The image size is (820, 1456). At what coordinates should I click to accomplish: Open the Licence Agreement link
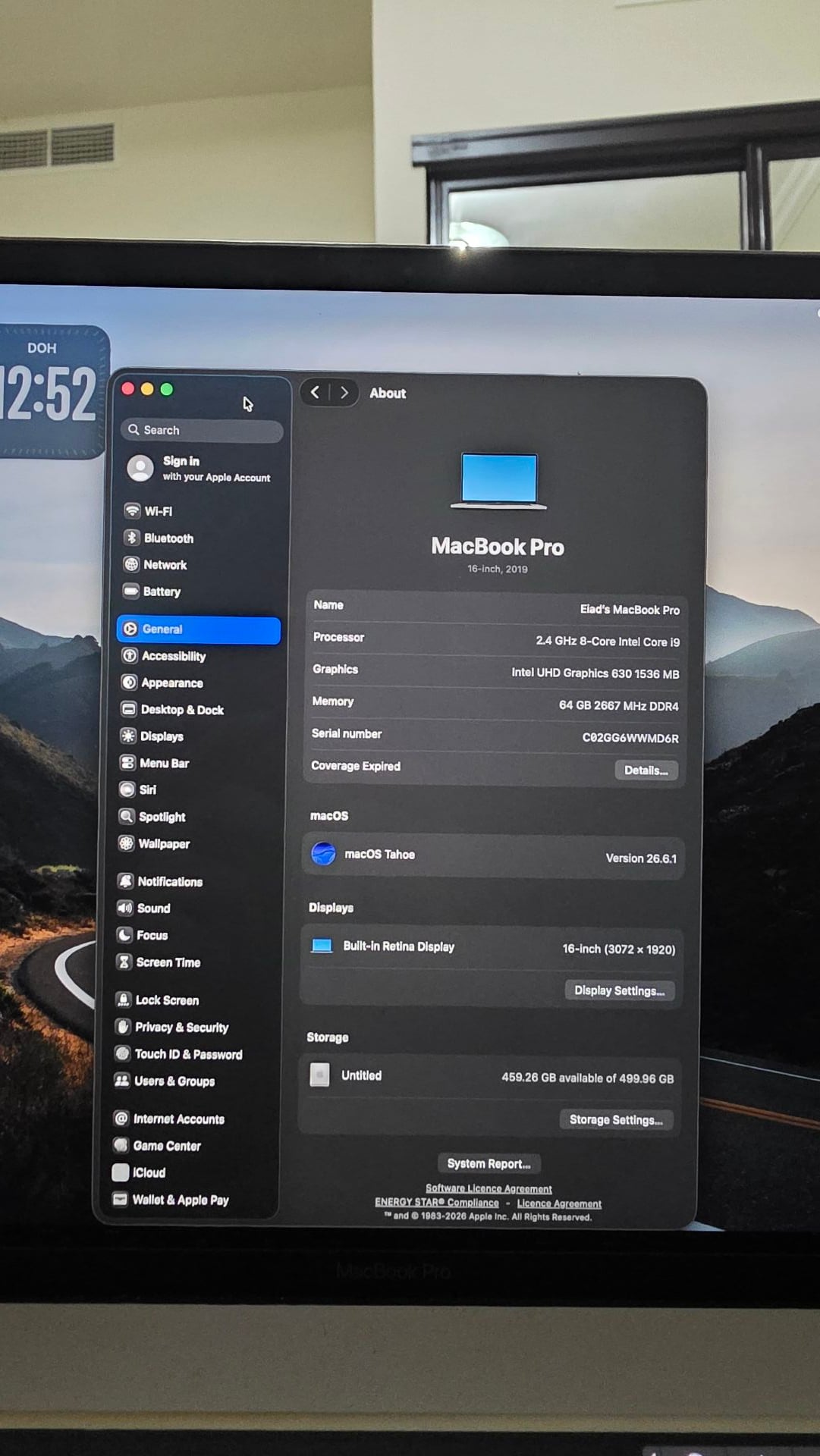click(x=559, y=1203)
